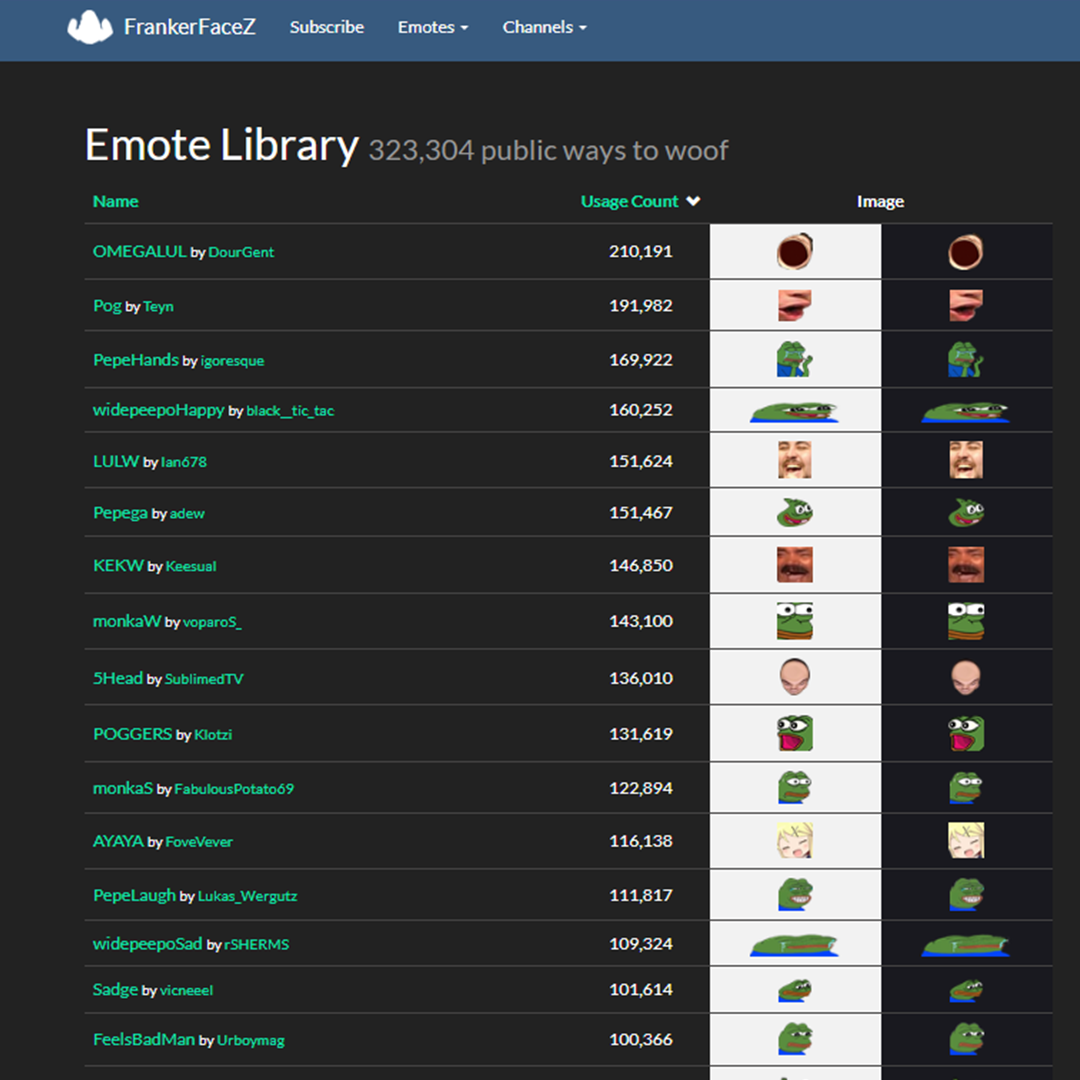
Task: Expand the Channels dropdown menu
Action: click(544, 27)
